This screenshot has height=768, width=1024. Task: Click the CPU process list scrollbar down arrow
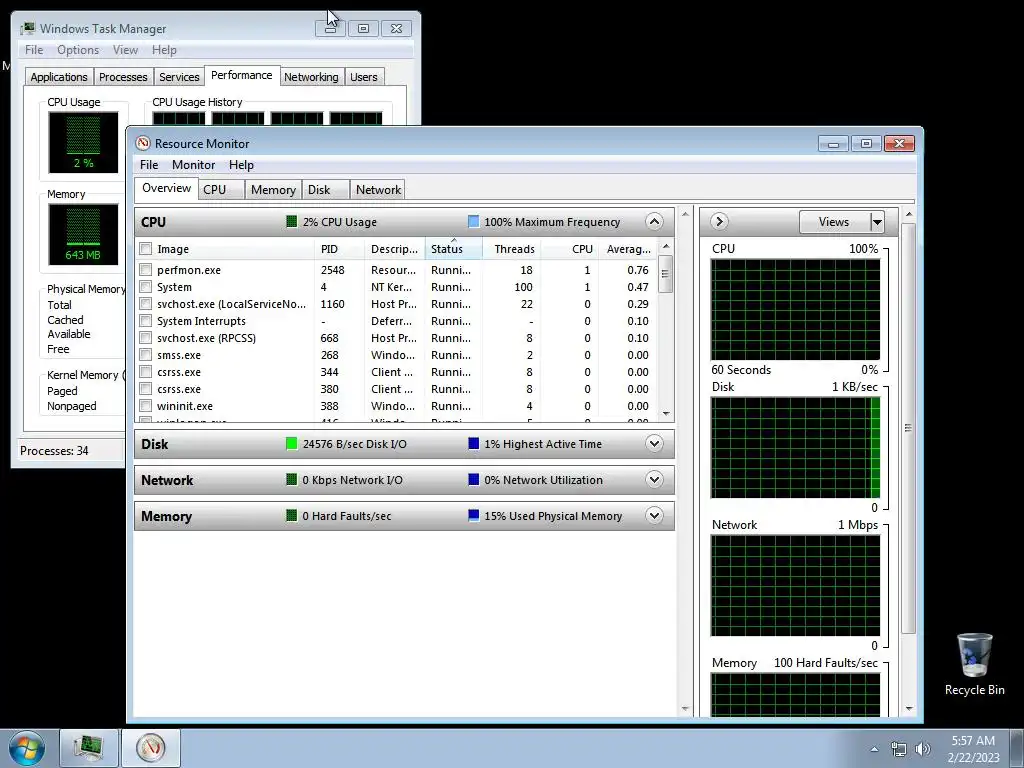665,413
